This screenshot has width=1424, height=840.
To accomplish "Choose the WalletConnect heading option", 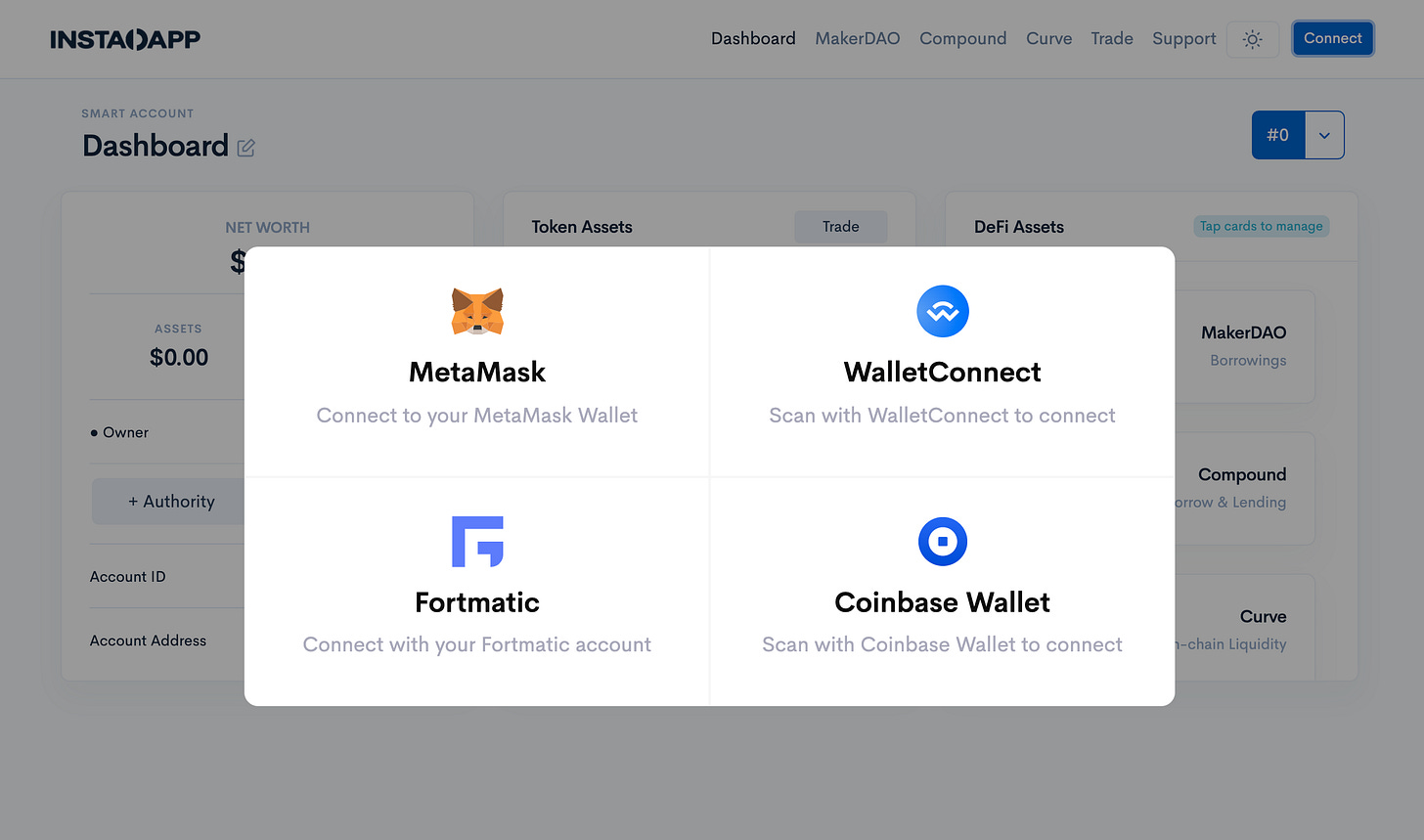I will tap(942, 372).
